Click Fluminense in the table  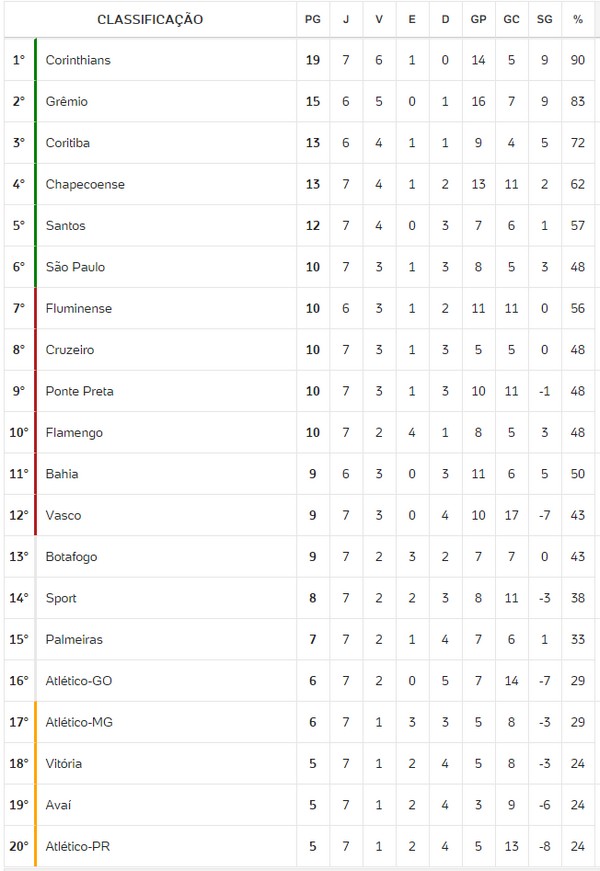79,309
